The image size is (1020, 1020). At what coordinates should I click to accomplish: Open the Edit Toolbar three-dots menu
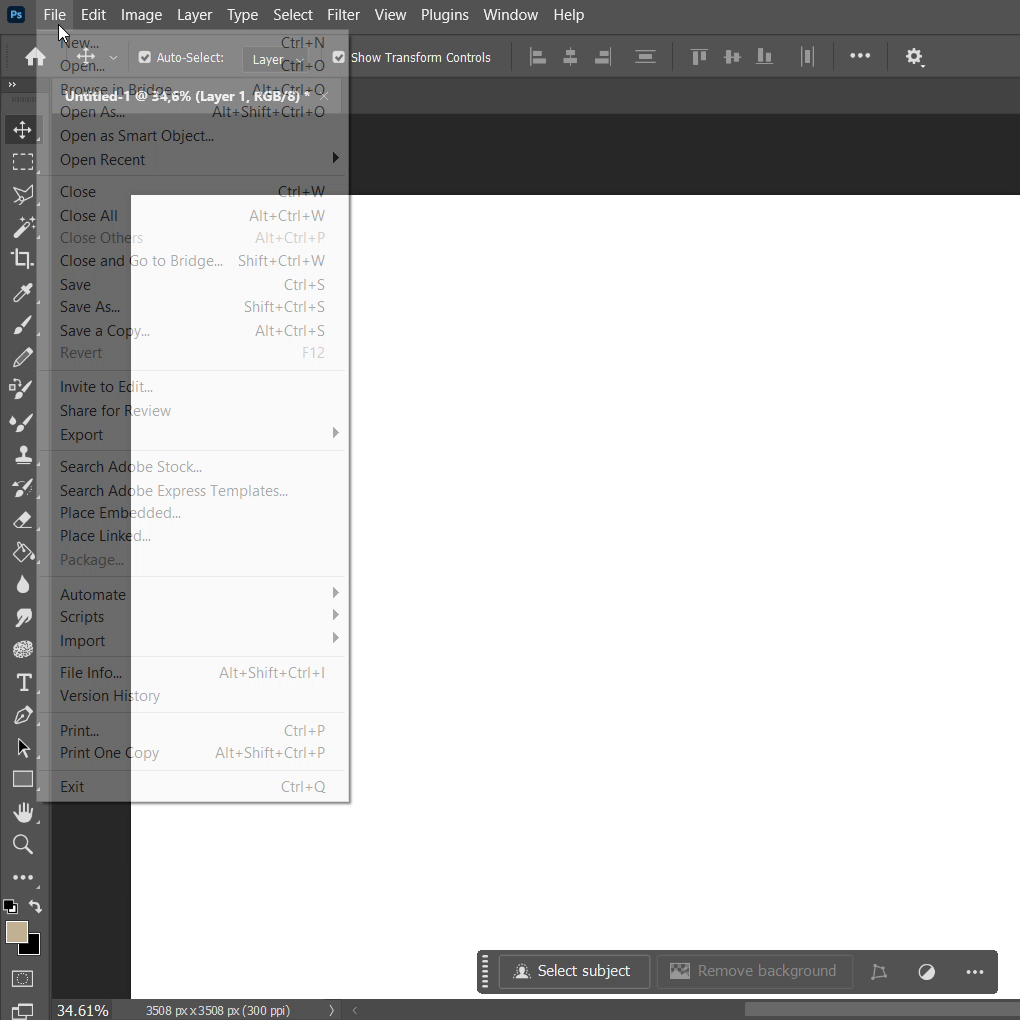pyautogui.click(x=23, y=878)
